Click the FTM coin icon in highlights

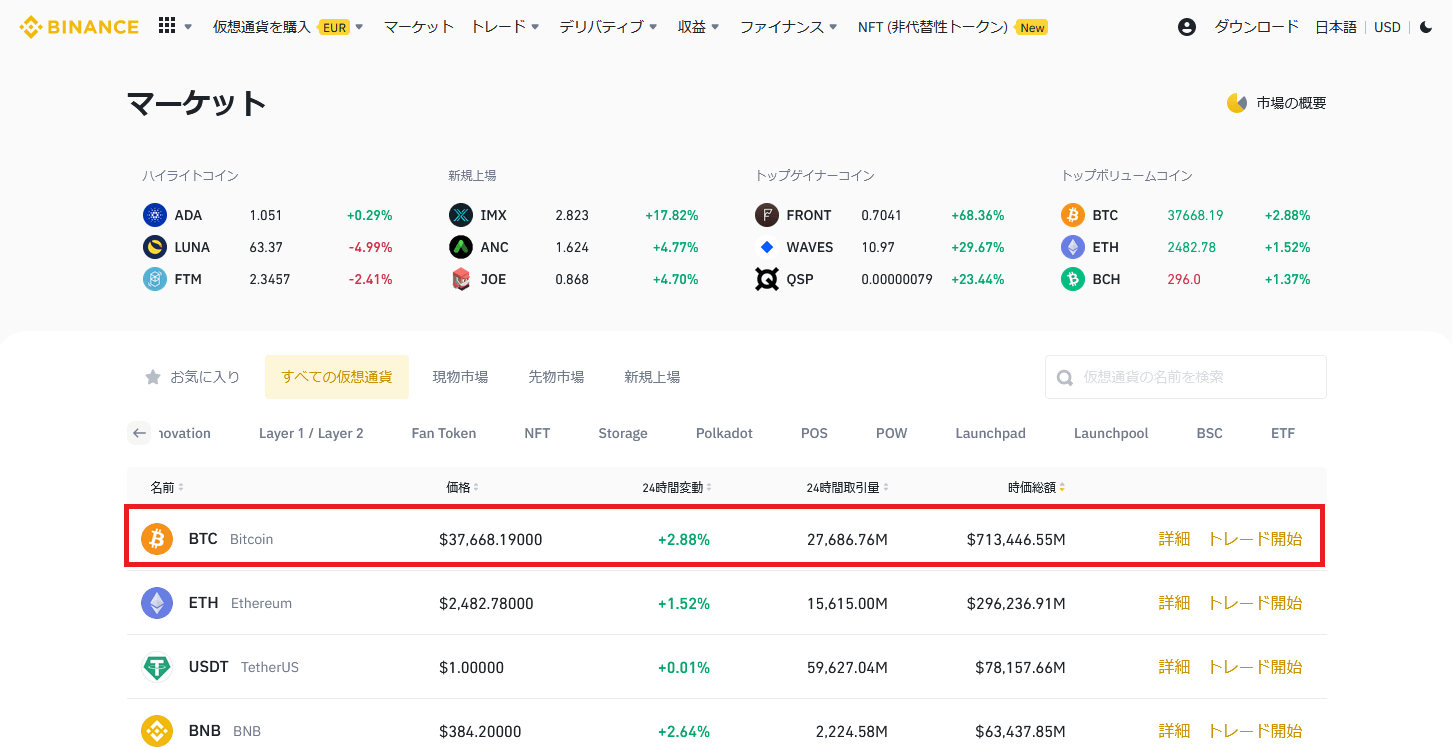pyautogui.click(x=154, y=279)
